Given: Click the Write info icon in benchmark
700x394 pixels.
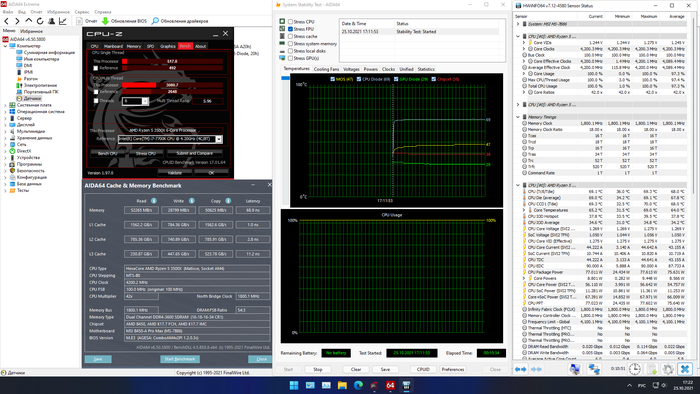Looking at the screenshot, I should (x=192, y=201).
